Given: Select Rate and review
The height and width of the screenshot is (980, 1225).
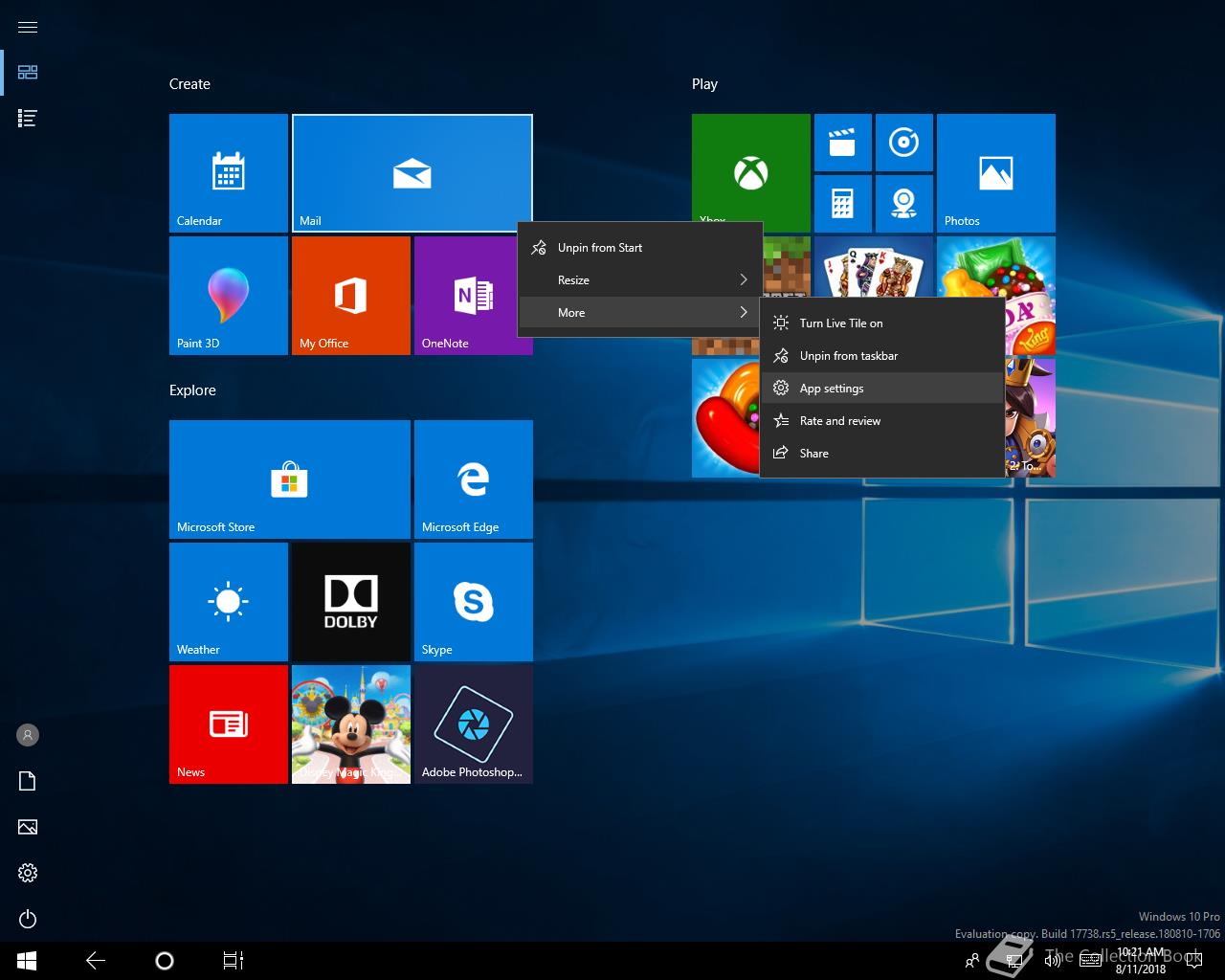Looking at the screenshot, I should [x=881, y=421].
